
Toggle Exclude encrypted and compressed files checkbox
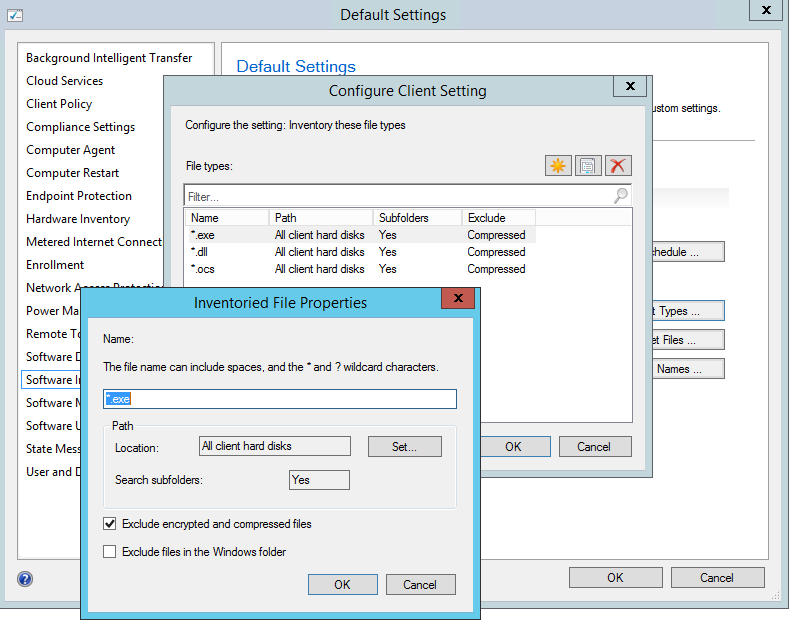(x=109, y=524)
